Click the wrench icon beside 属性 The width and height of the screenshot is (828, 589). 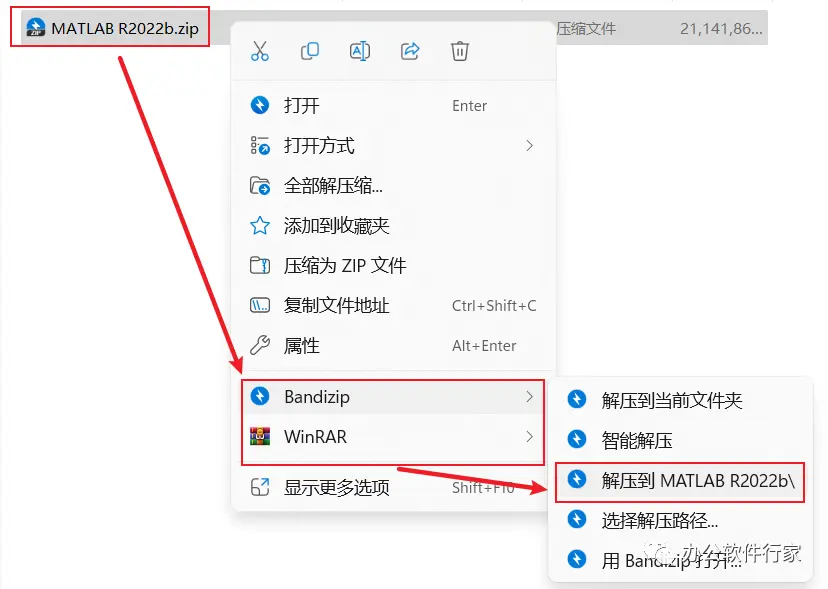pos(260,345)
